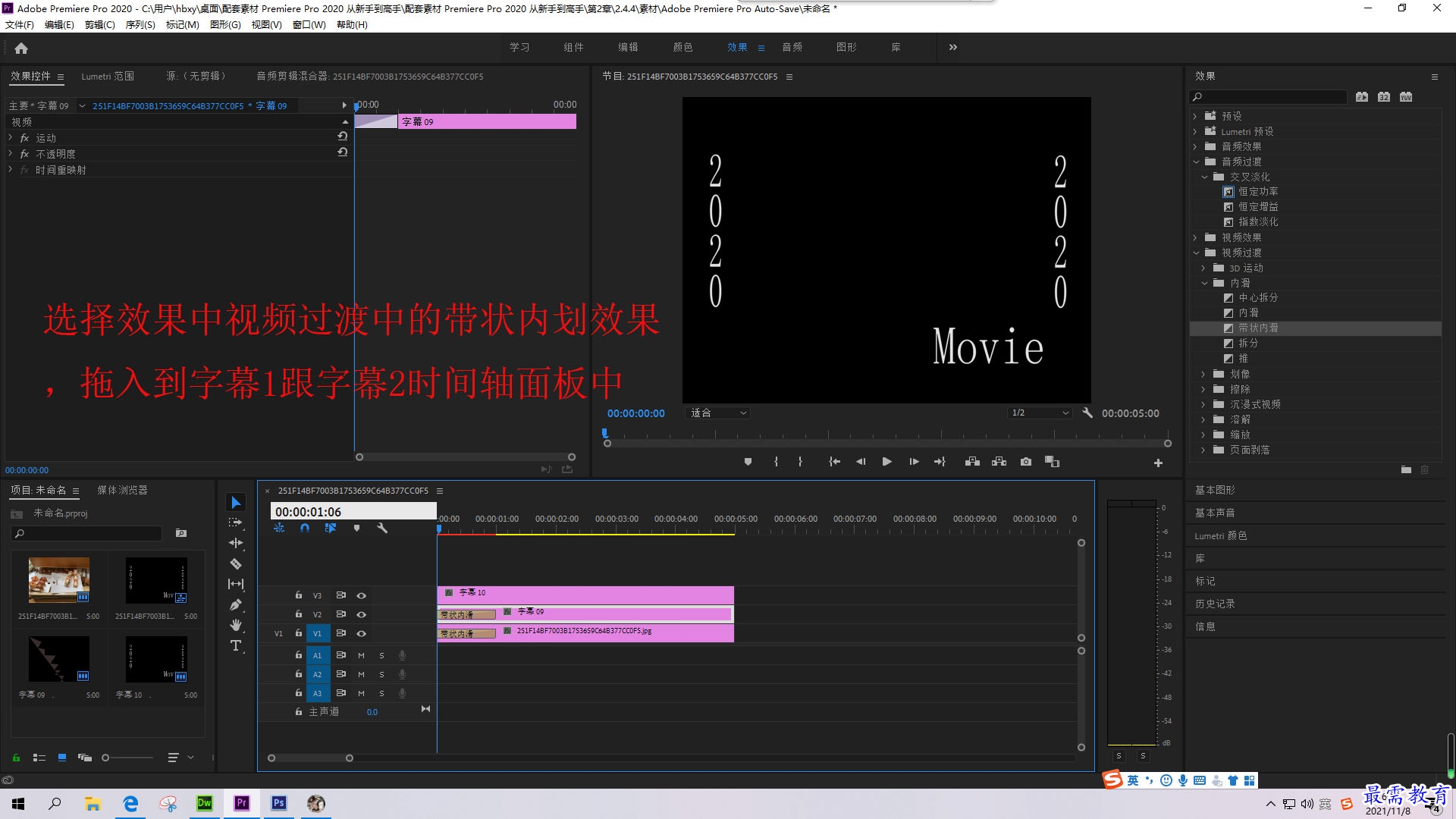
Task: Expand the Dissolve (溶解) transitions folder
Action: (x=1203, y=419)
